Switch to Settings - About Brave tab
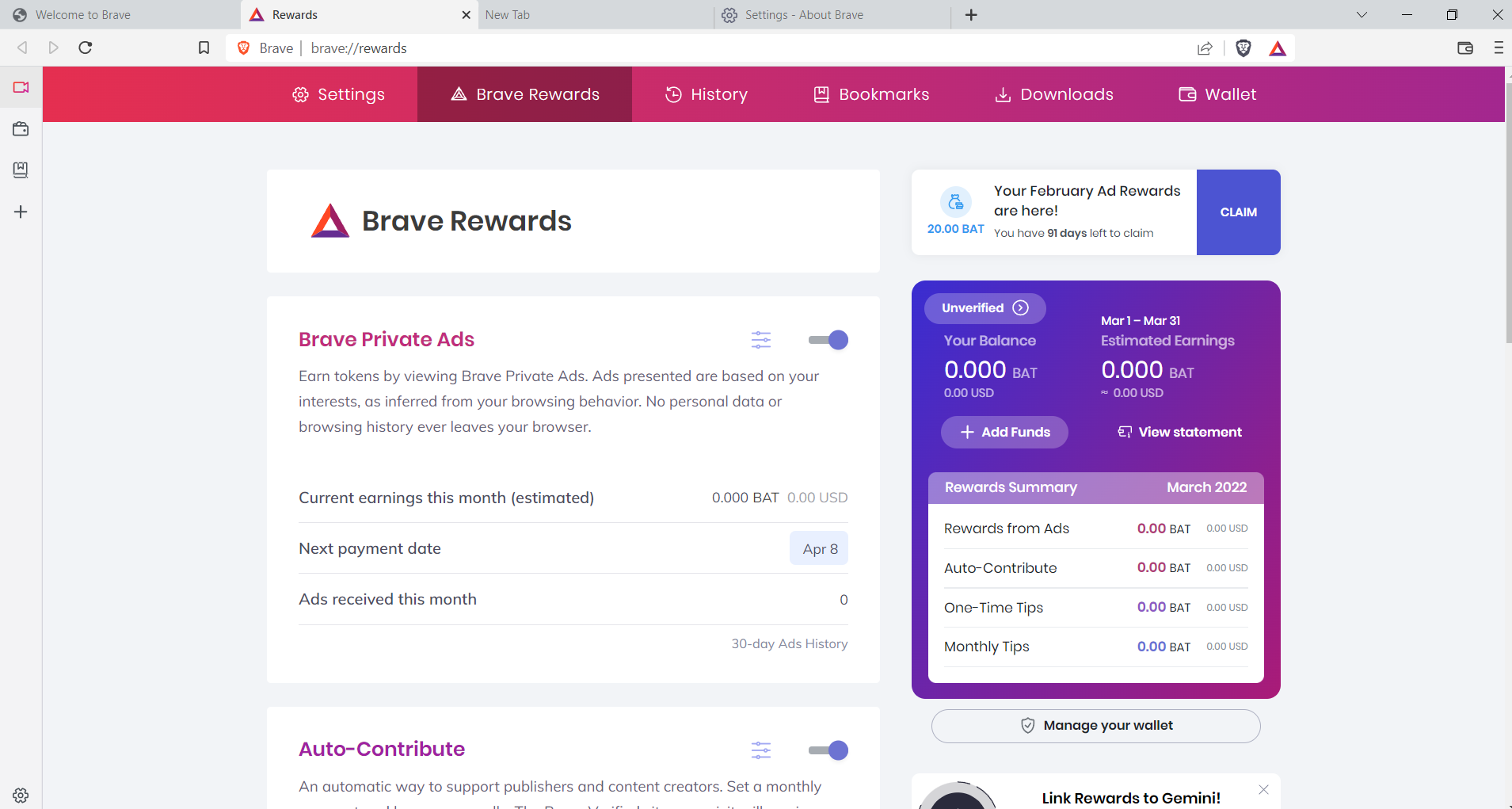Image resolution: width=1512 pixels, height=809 pixels. click(x=832, y=15)
